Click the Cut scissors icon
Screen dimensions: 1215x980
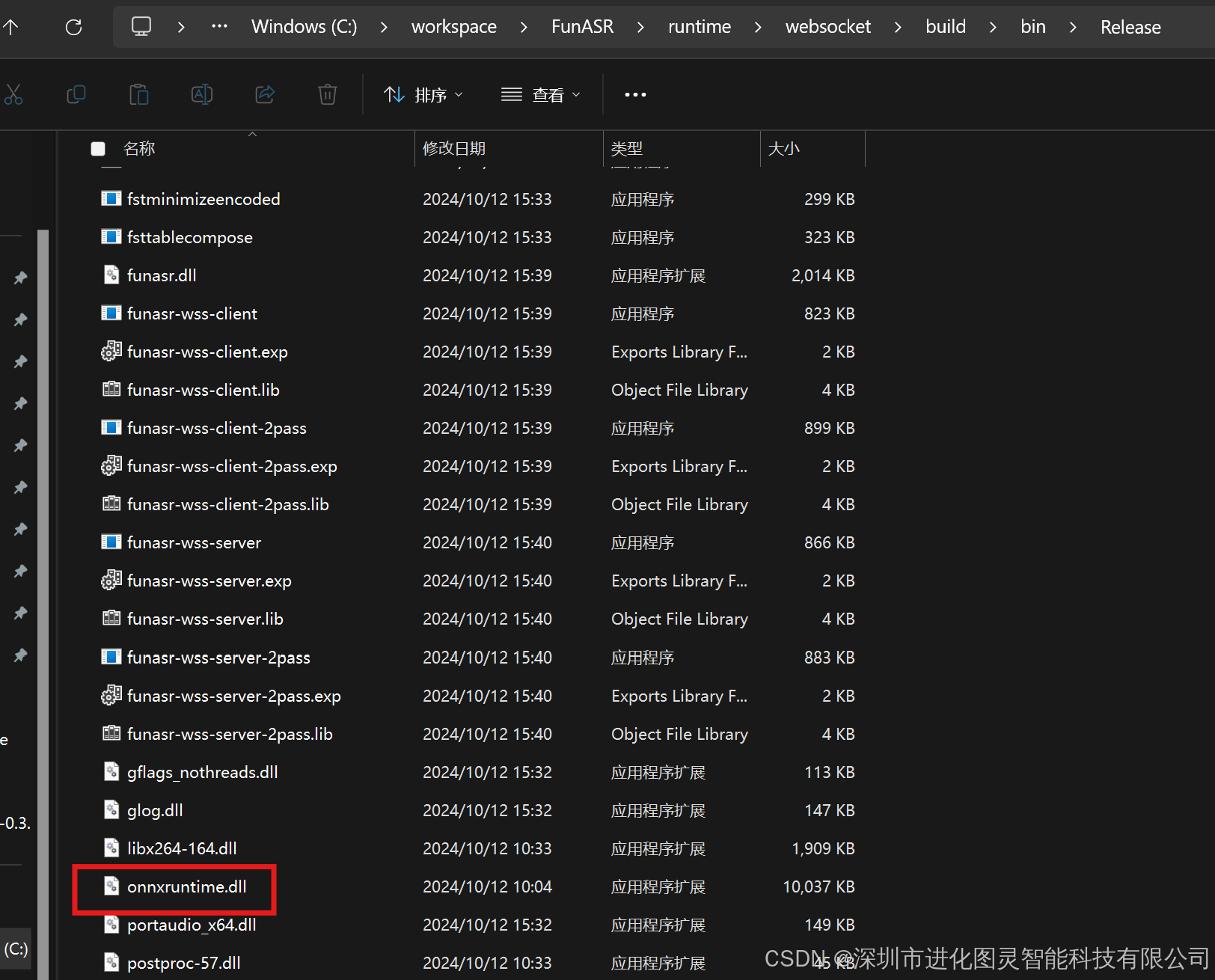click(x=13, y=94)
